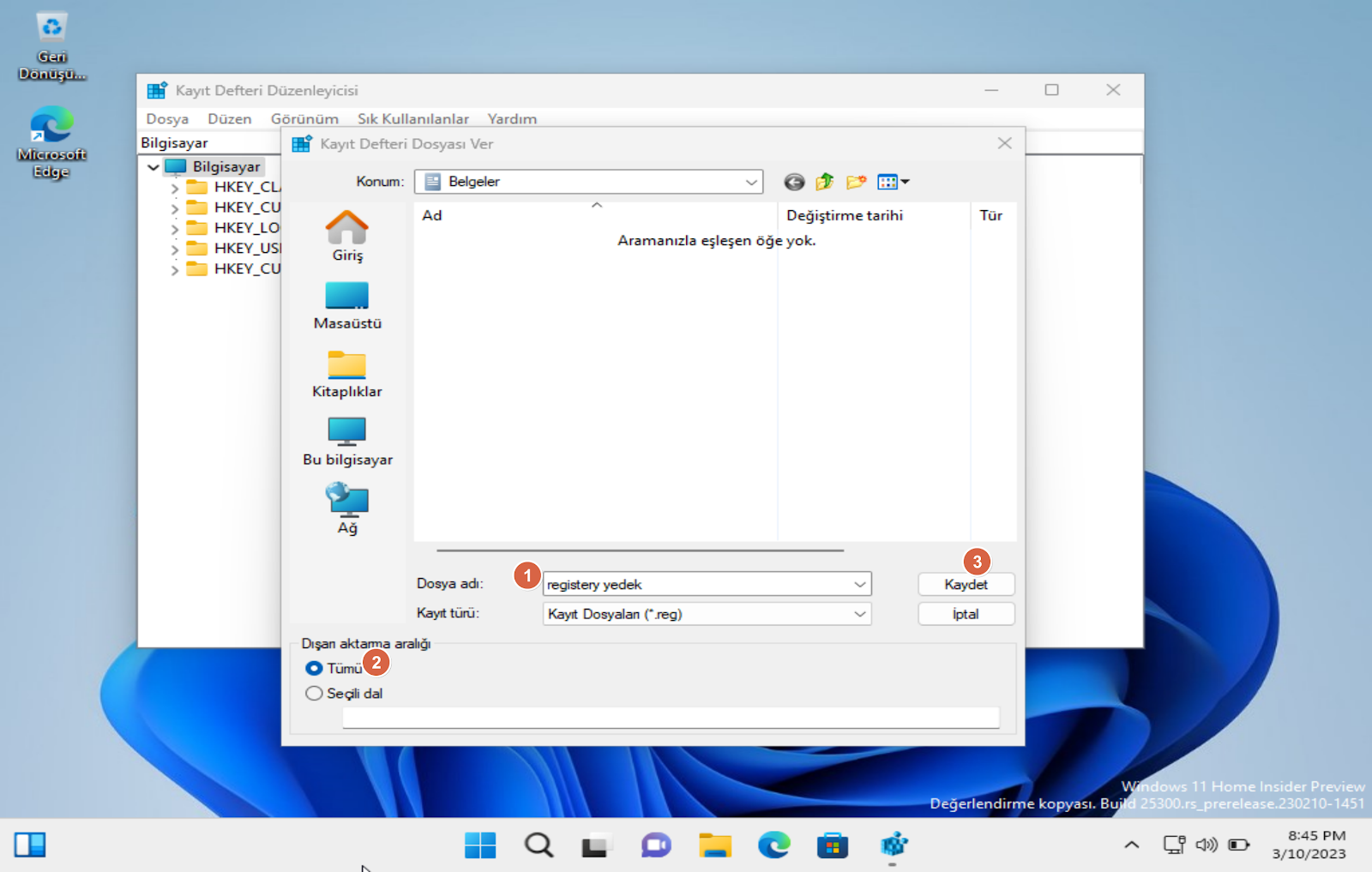Open File Explorer from the taskbar
Screen dimensions: 1372x872
tap(715, 845)
